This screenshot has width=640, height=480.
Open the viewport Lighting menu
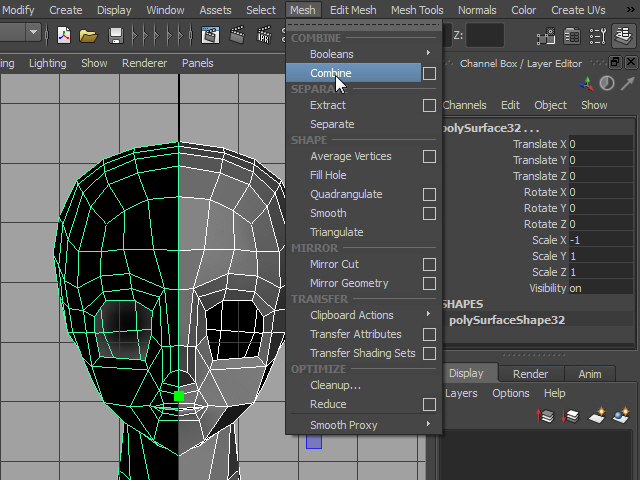47,63
